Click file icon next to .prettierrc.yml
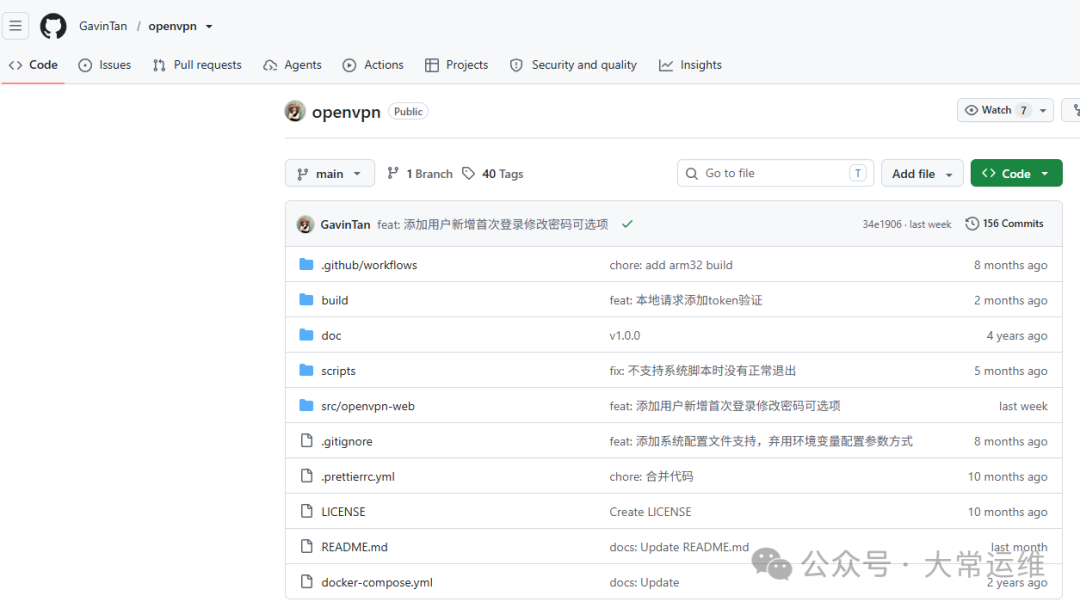The image size is (1080, 608). tap(307, 476)
